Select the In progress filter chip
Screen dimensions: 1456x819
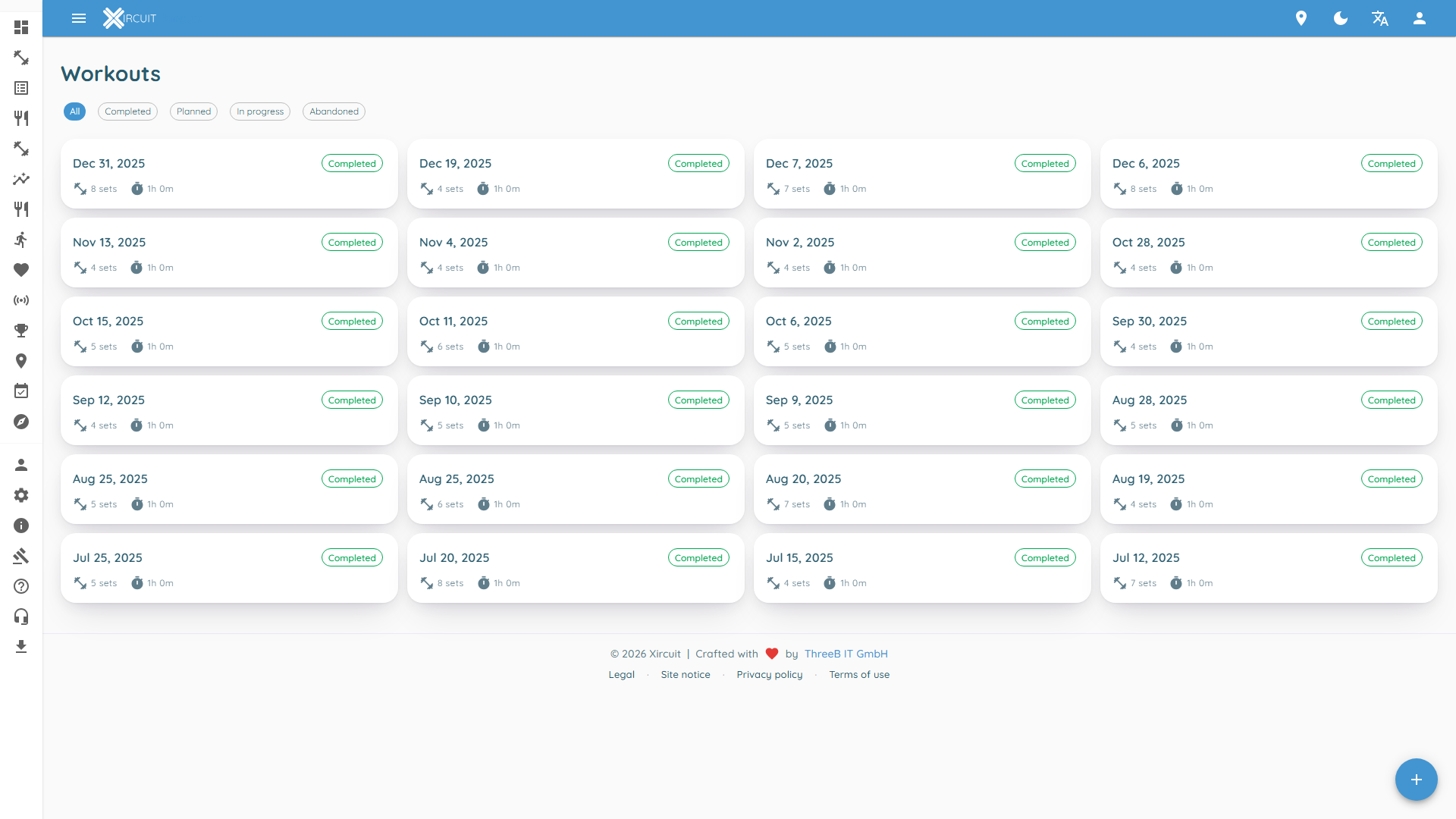click(260, 111)
